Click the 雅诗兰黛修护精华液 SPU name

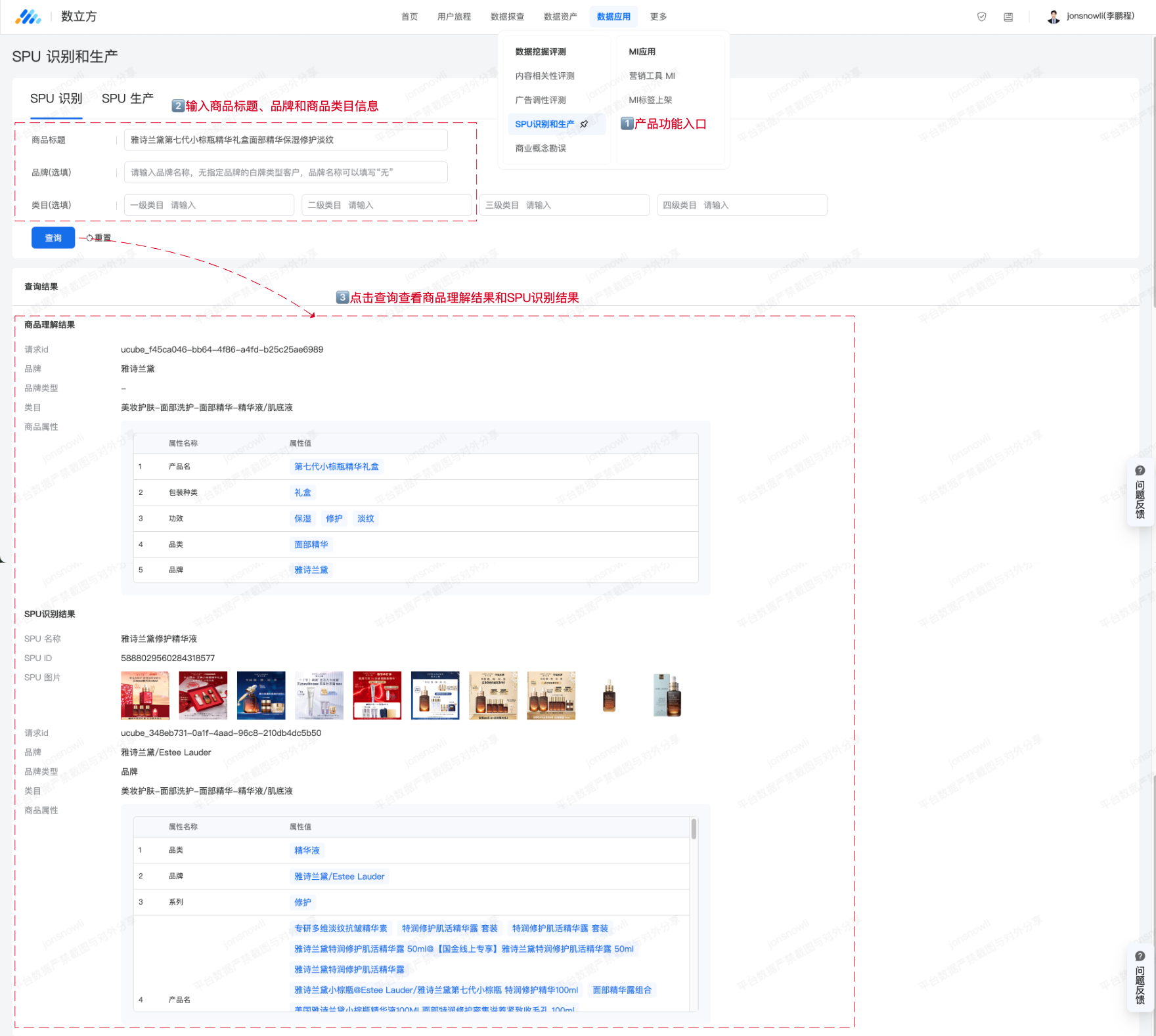[x=159, y=639]
